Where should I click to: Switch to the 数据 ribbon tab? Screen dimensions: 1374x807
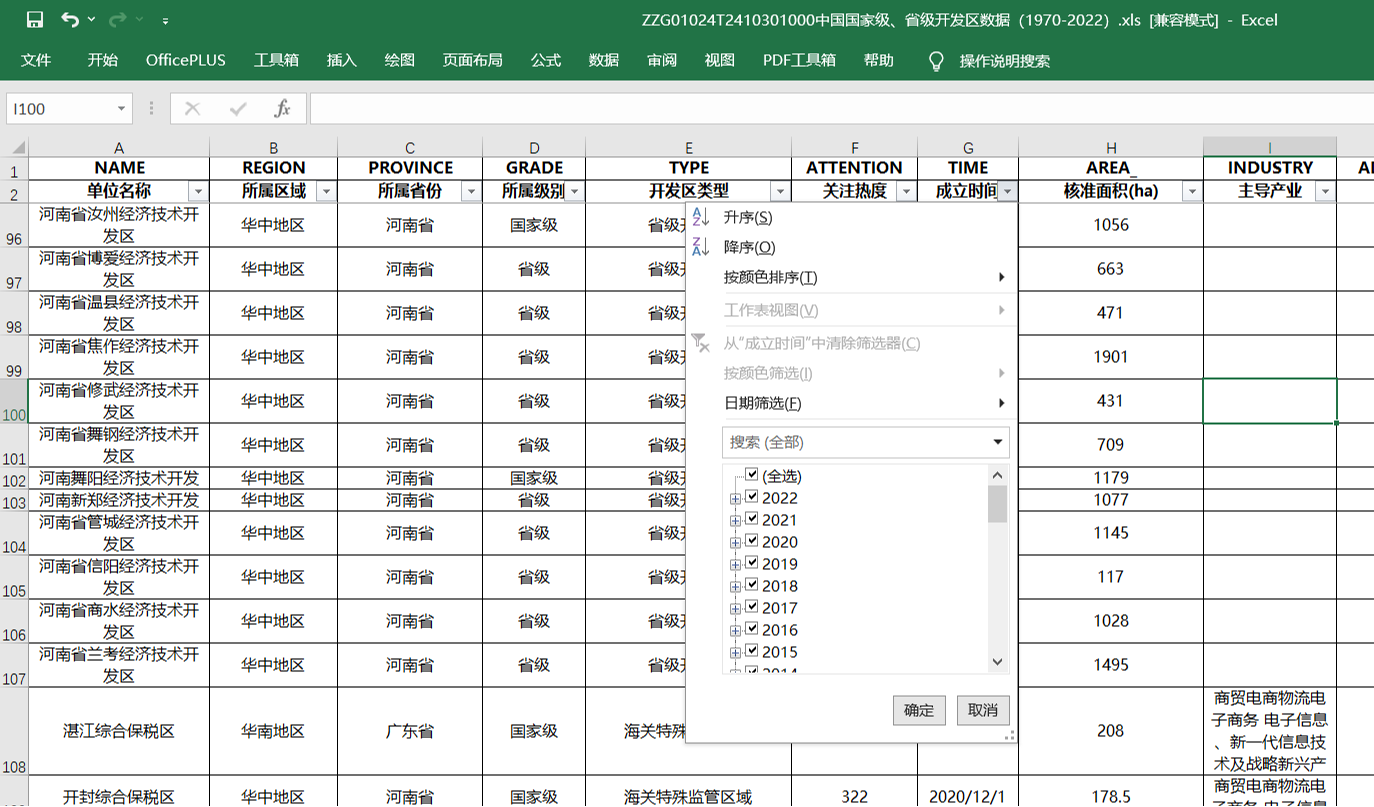[x=604, y=60]
